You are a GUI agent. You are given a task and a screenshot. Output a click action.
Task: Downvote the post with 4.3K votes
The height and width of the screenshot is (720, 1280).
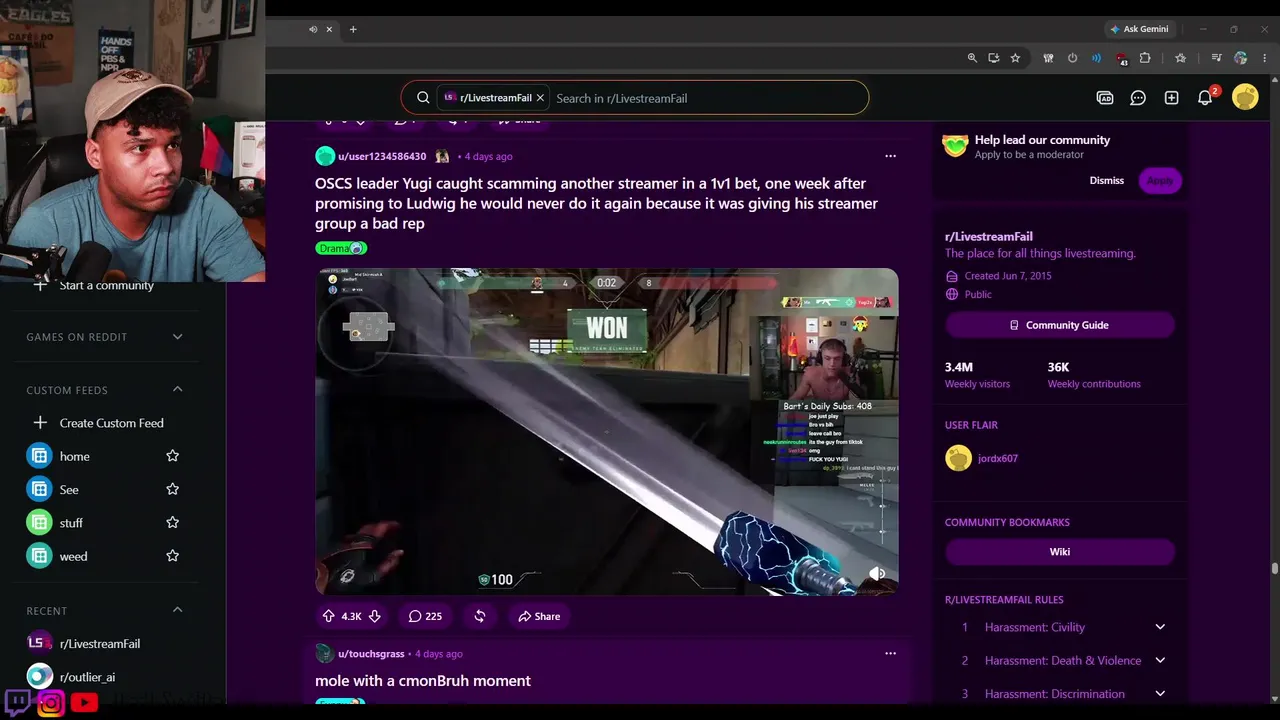coord(375,616)
